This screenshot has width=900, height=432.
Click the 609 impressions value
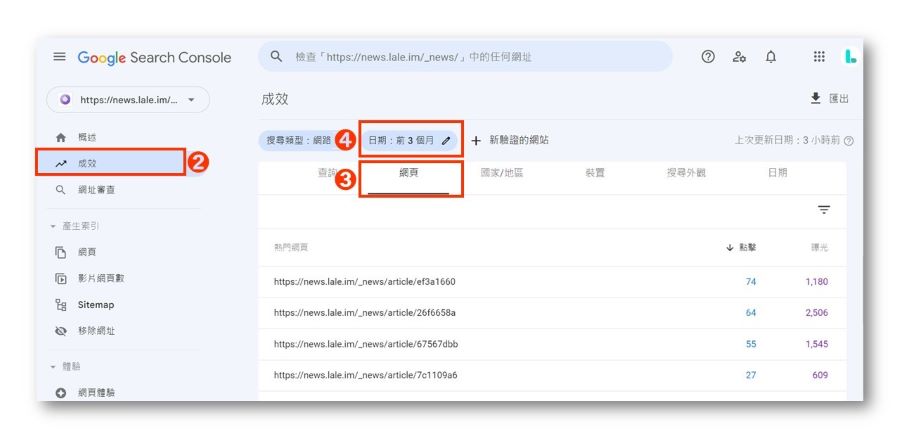click(x=820, y=375)
